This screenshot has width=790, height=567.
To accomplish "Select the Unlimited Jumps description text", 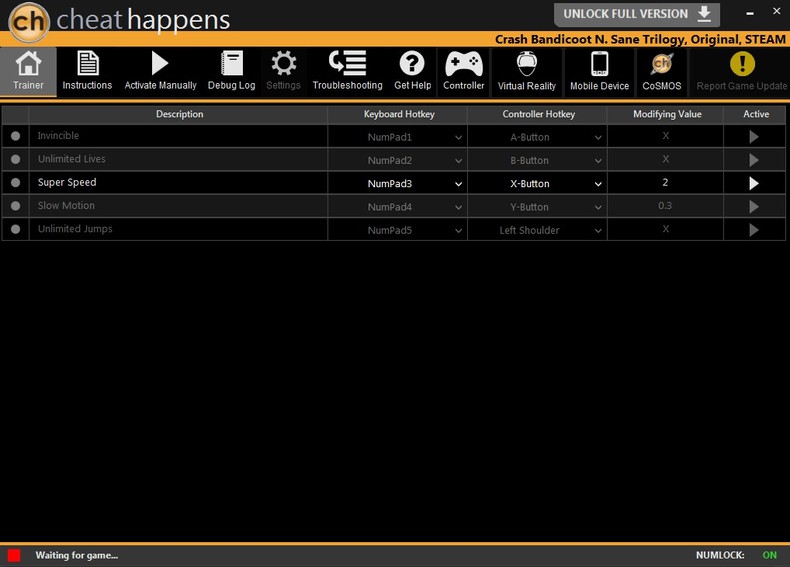I will tap(75, 229).
